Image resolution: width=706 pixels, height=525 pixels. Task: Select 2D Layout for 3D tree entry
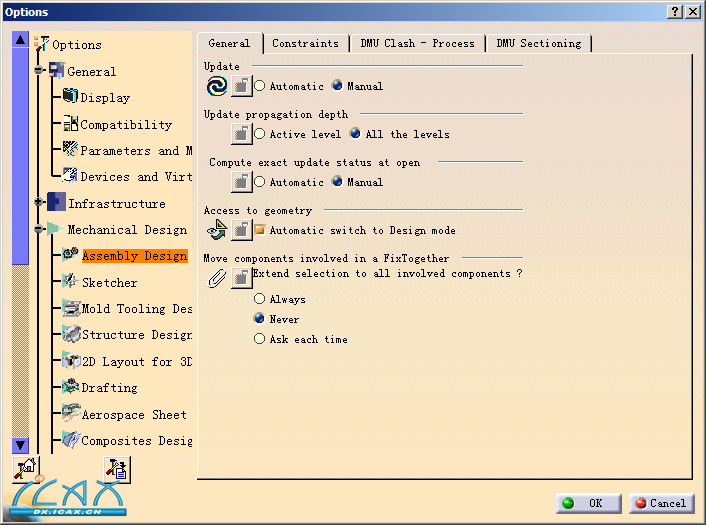coord(137,361)
